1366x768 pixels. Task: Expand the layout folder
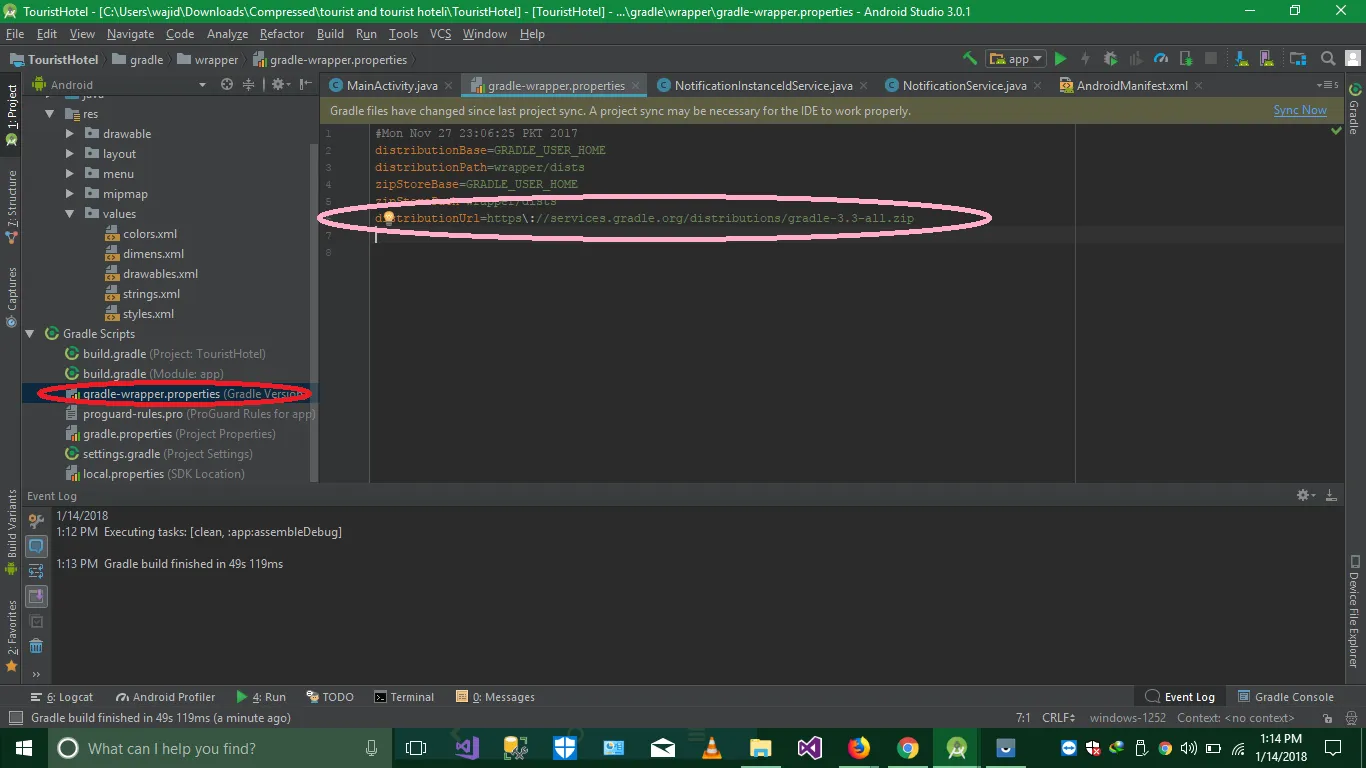click(x=69, y=154)
